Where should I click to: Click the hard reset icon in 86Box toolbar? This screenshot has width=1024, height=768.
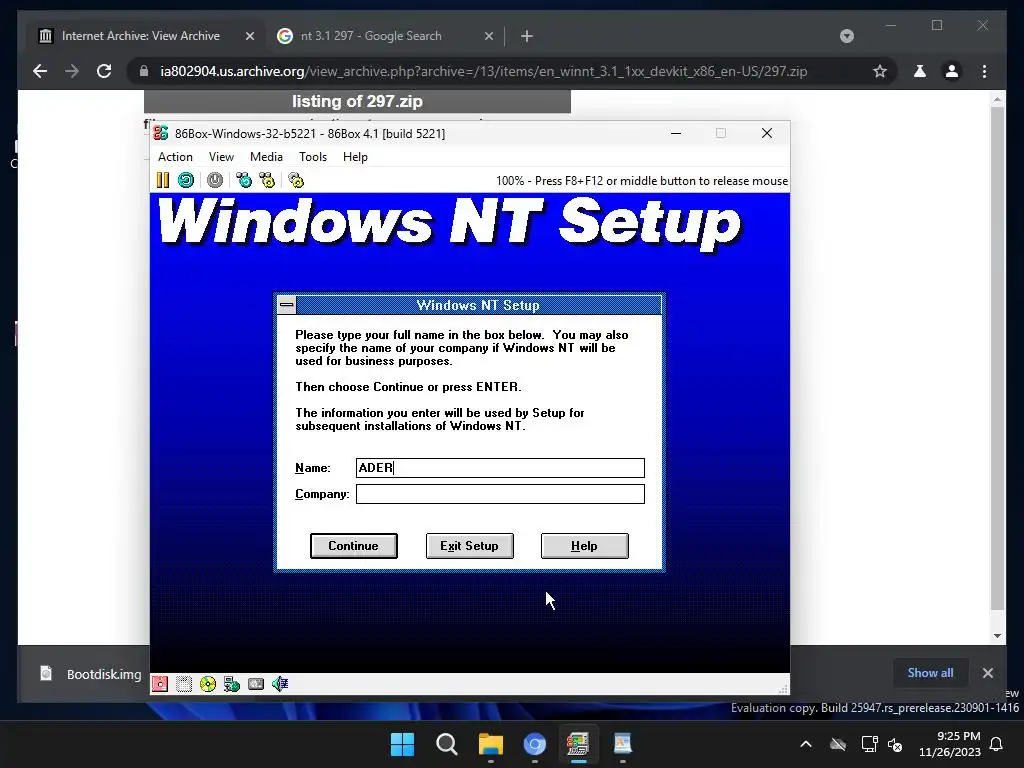tap(186, 180)
